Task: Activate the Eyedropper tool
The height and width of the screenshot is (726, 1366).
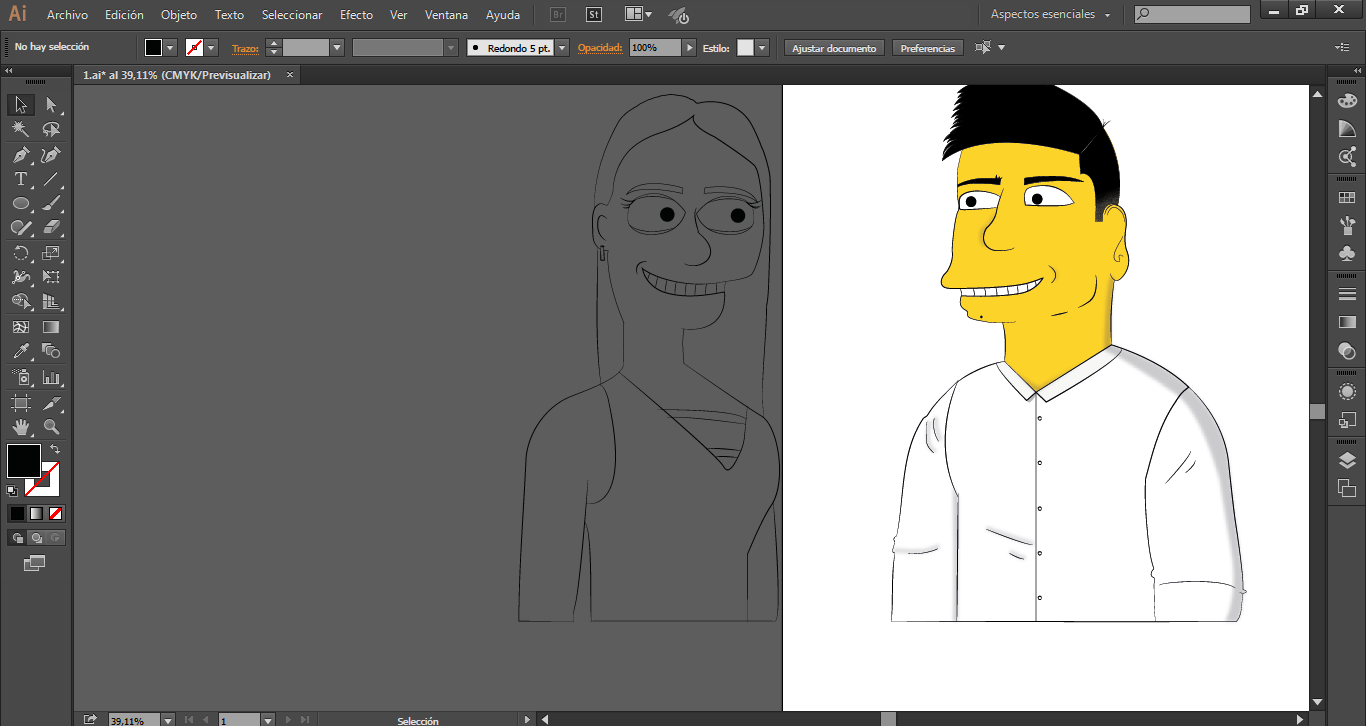Action: pos(20,352)
